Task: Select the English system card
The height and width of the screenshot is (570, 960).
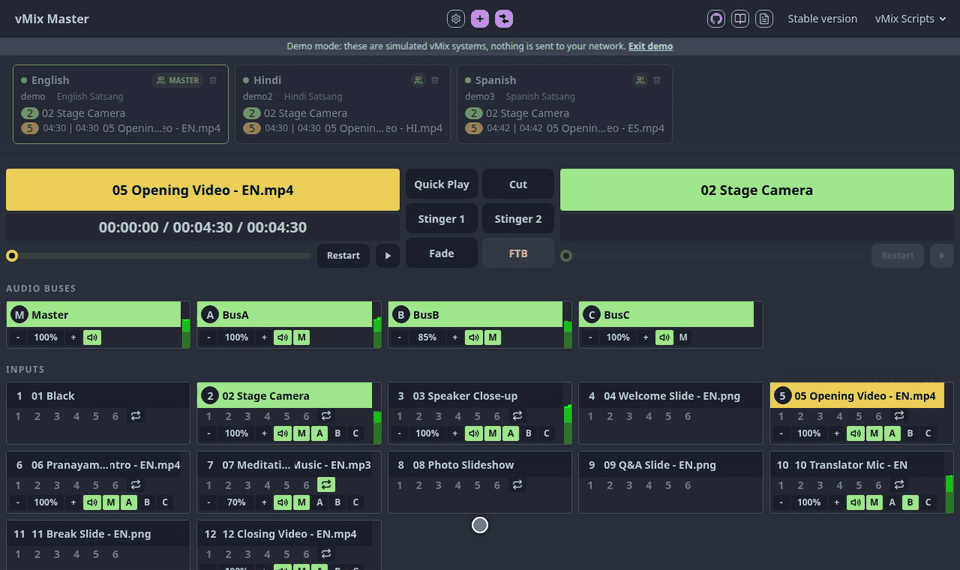Action: (121, 104)
